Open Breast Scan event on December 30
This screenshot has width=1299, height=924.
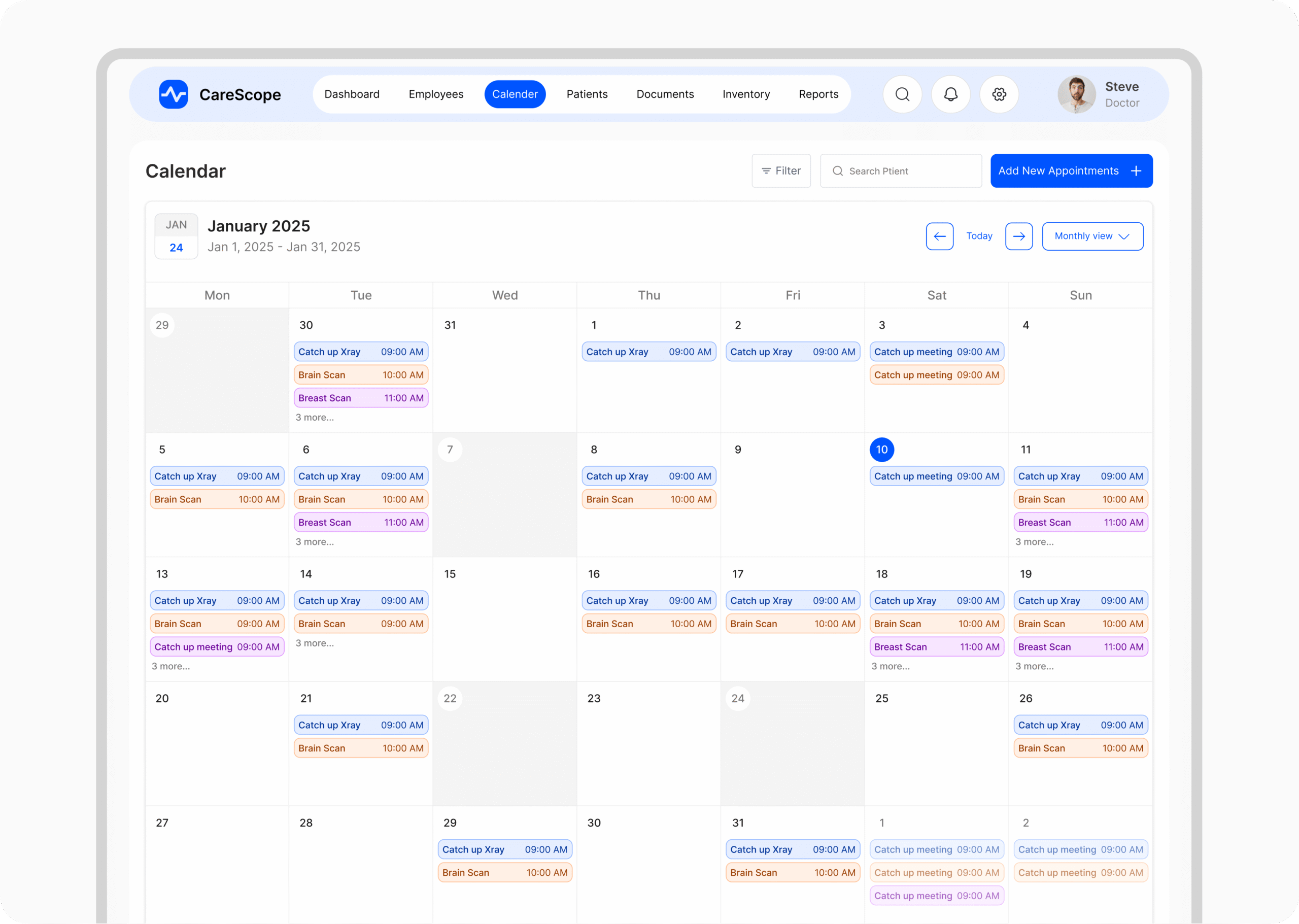pyautogui.click(x=361, y=398)
